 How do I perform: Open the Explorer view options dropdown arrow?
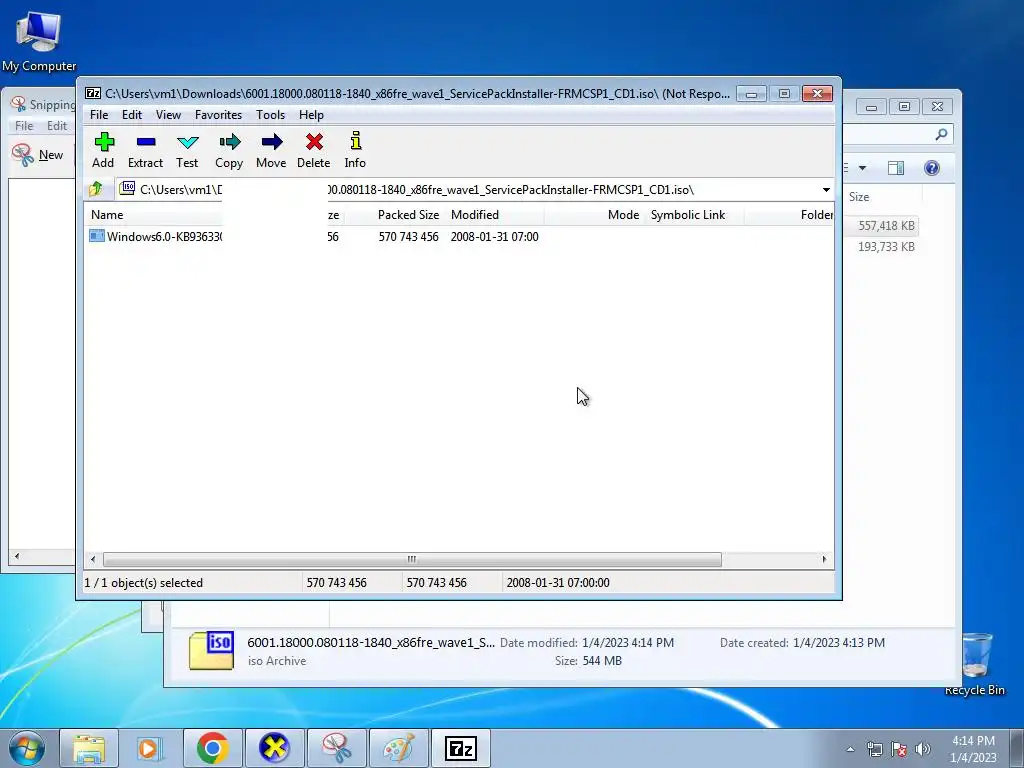click(862, 168)
